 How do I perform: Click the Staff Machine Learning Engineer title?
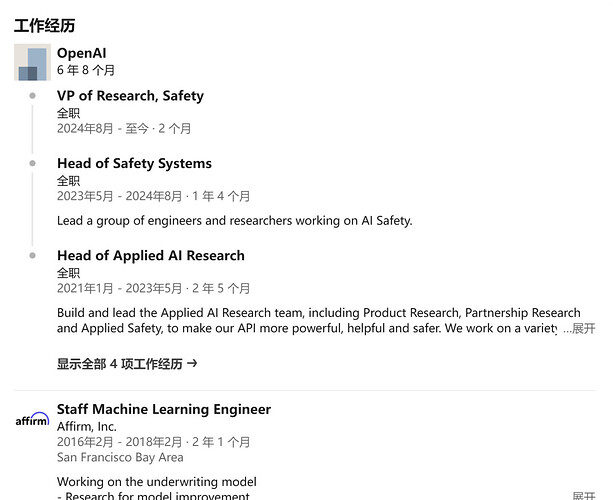coord(163,409)
